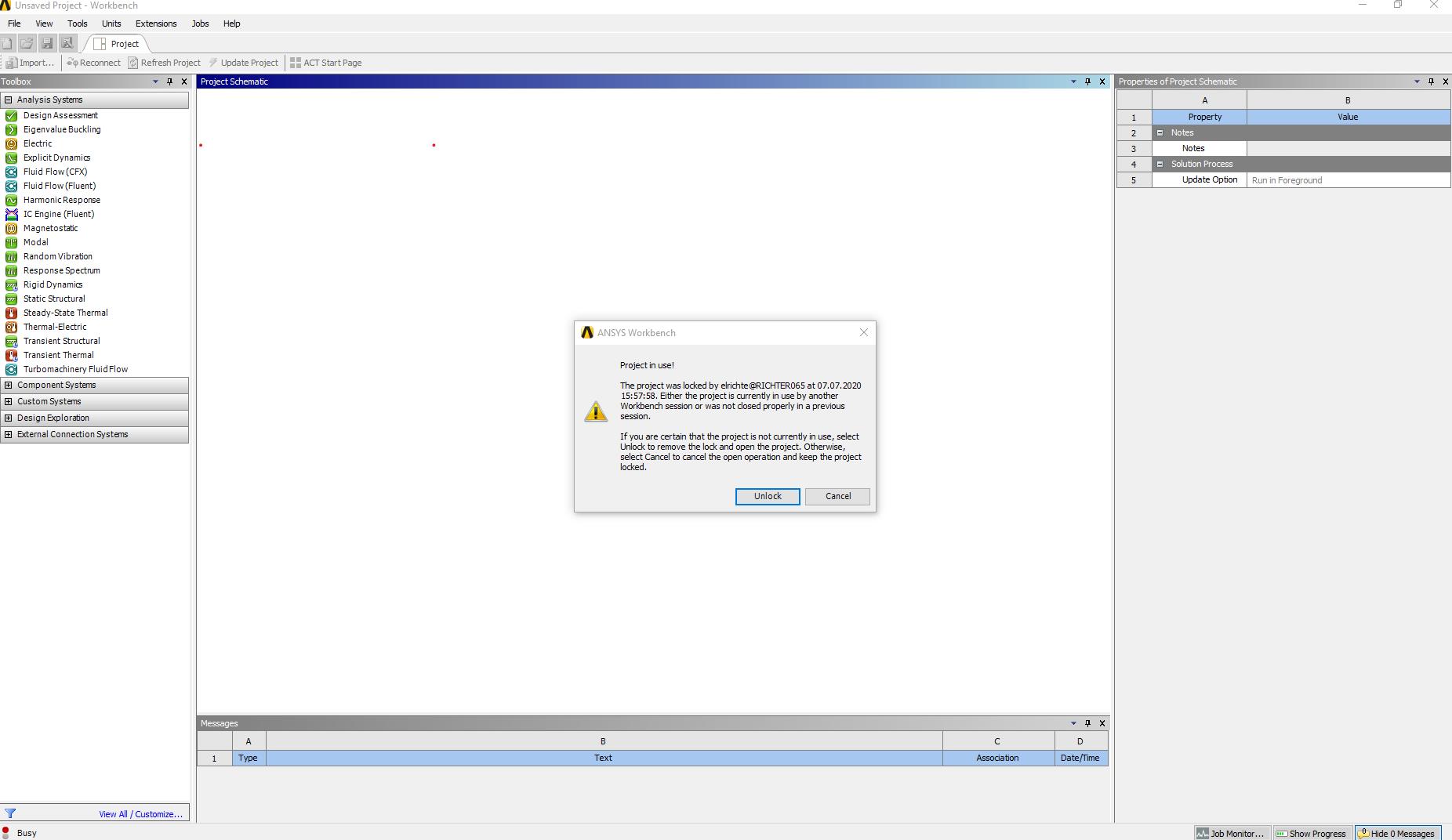Screen dimensions: 1452x840
Task: Choose Turbomachinery Fluid Flow system
Action: point(75,369)
